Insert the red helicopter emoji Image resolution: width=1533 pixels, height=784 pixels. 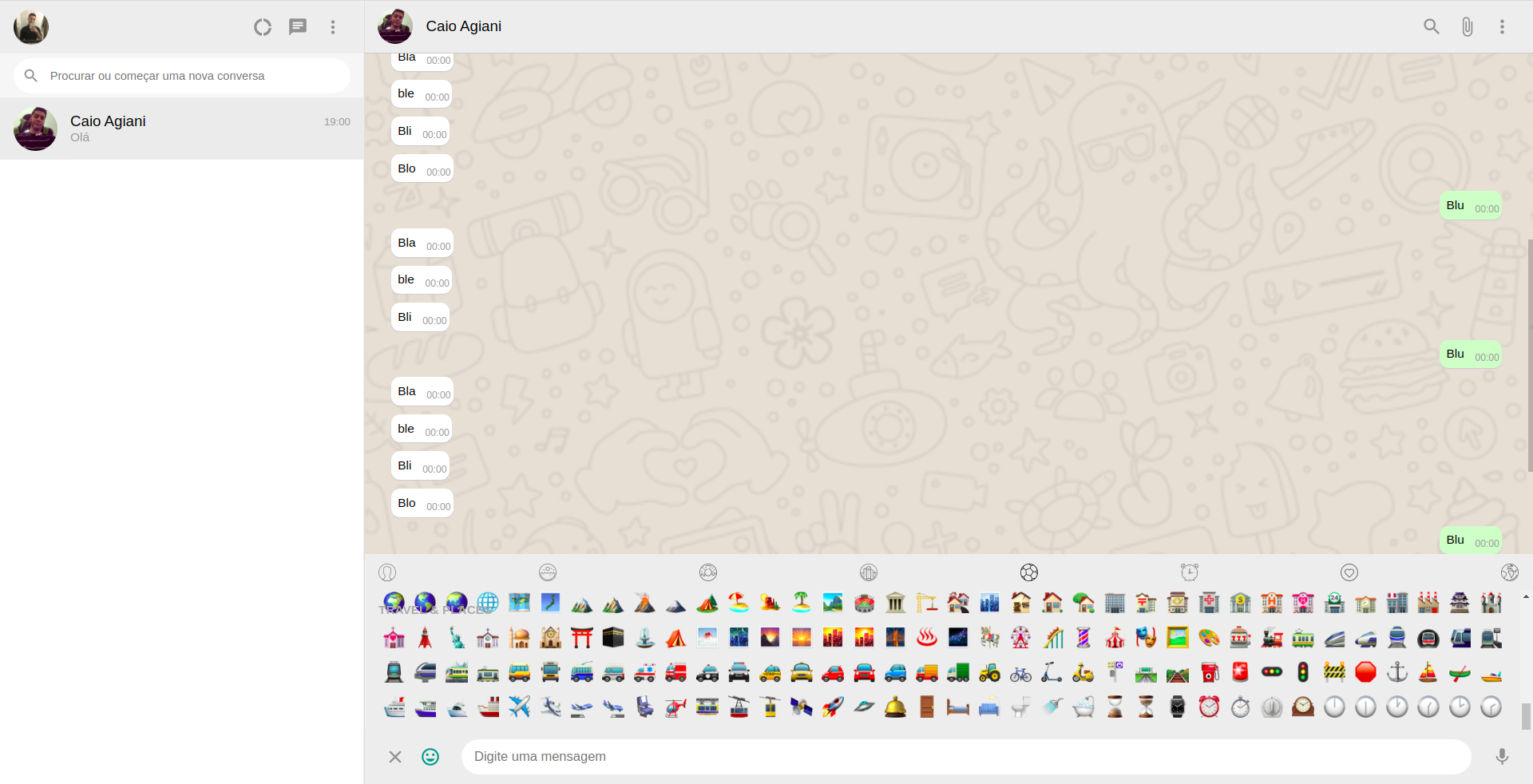pos(675,707)
